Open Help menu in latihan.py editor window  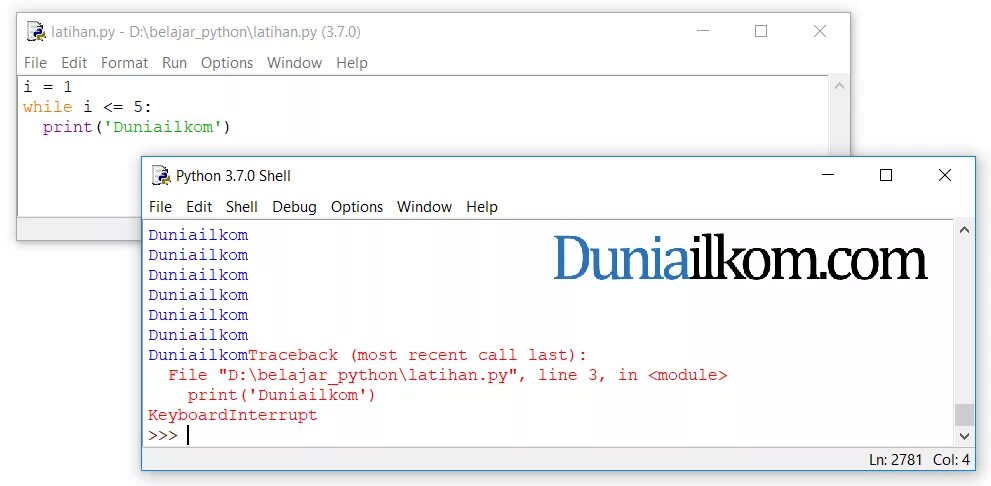(x=351, y=63)
